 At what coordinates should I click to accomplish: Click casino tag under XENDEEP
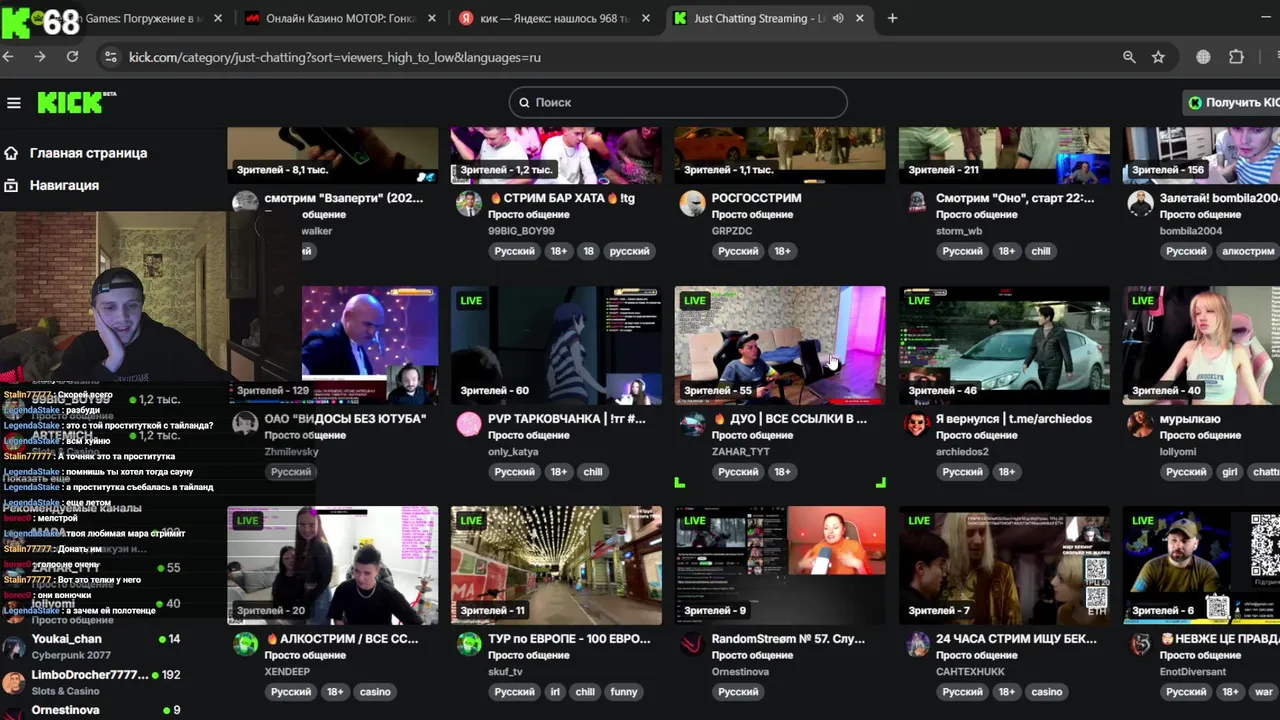[375, 691]
